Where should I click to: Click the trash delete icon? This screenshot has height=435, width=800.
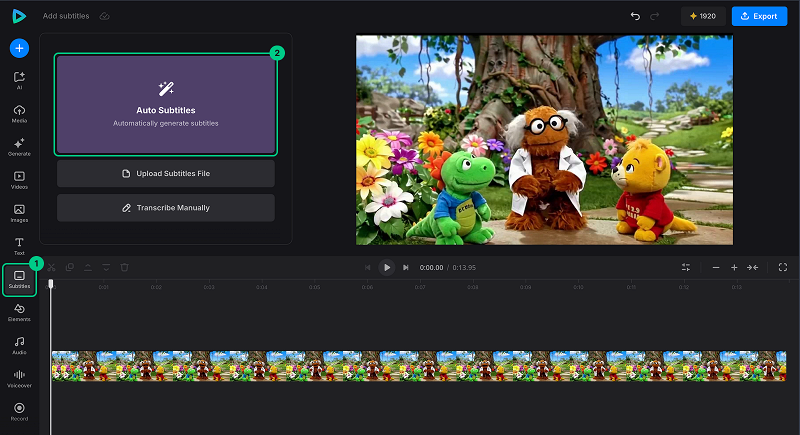pos(124,267)
